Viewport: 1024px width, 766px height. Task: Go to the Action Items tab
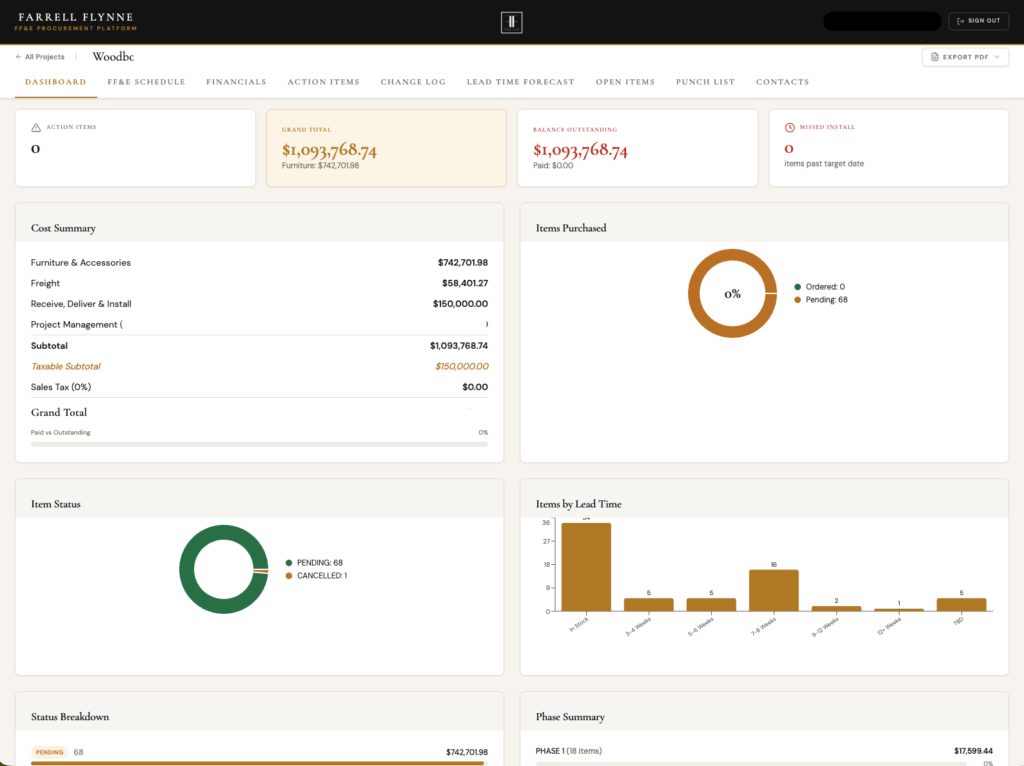coord(323,82)
